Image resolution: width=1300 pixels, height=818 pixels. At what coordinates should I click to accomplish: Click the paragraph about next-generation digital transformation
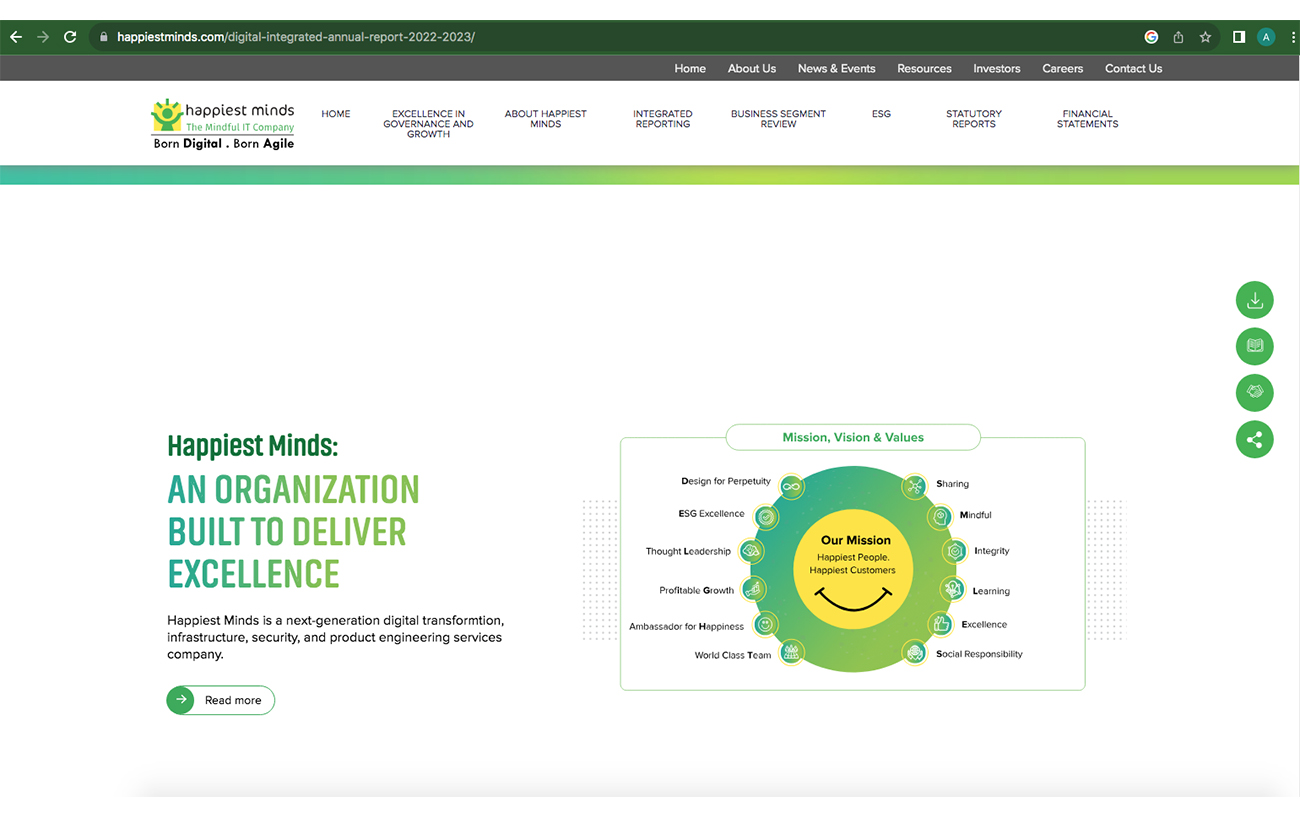pyautogui.click(x=335, y=637)
